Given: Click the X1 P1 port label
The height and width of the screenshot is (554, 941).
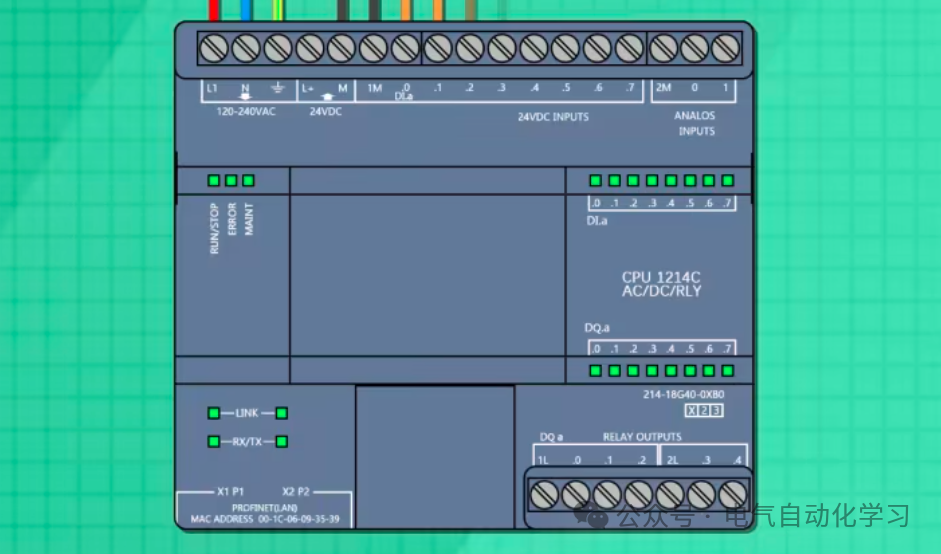Looking at the screenshot, I should pyautogui.click(x=230, y=492).
